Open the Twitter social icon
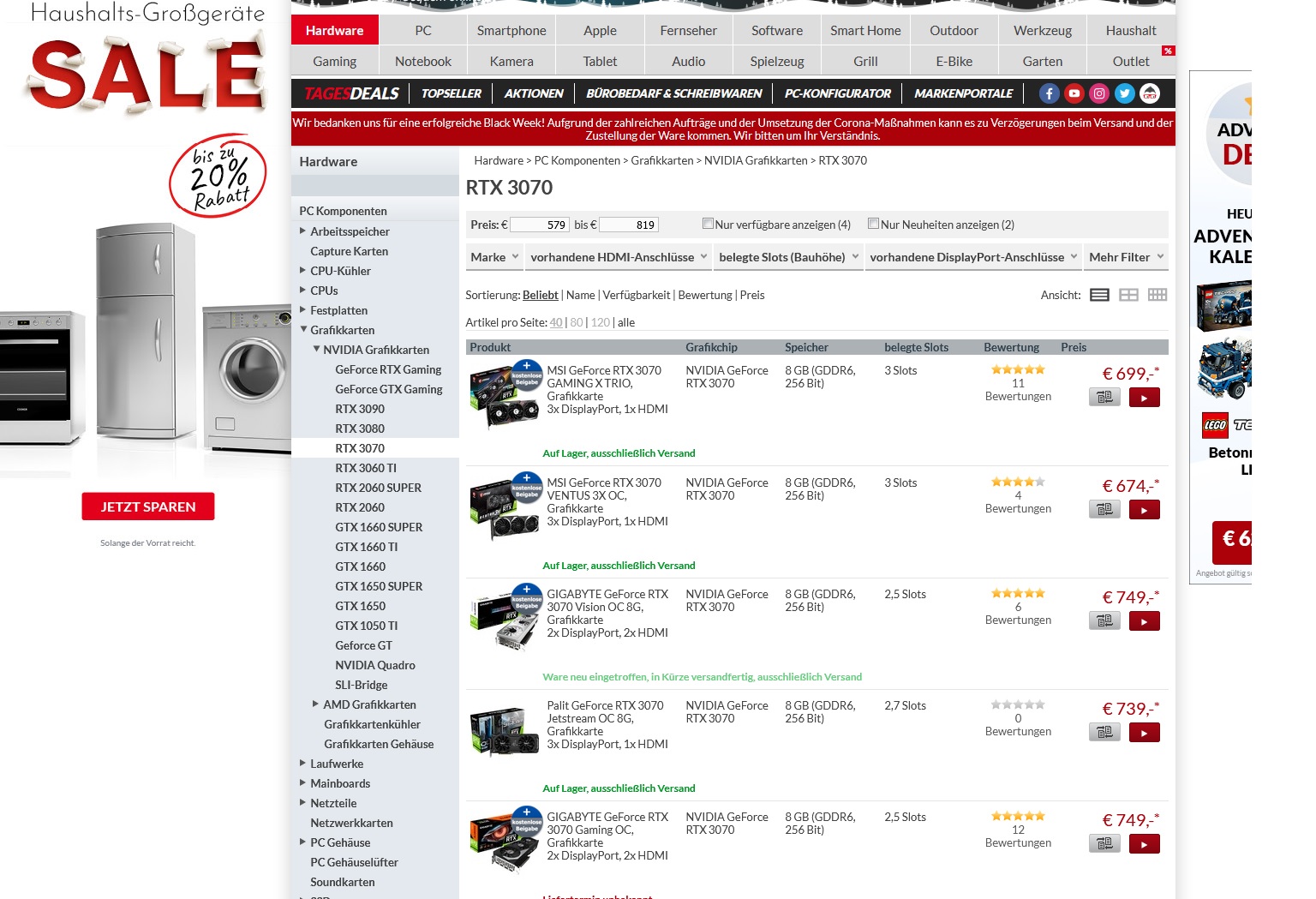1316x899 pixels. pyautogui.click(x=1125, y=93)
